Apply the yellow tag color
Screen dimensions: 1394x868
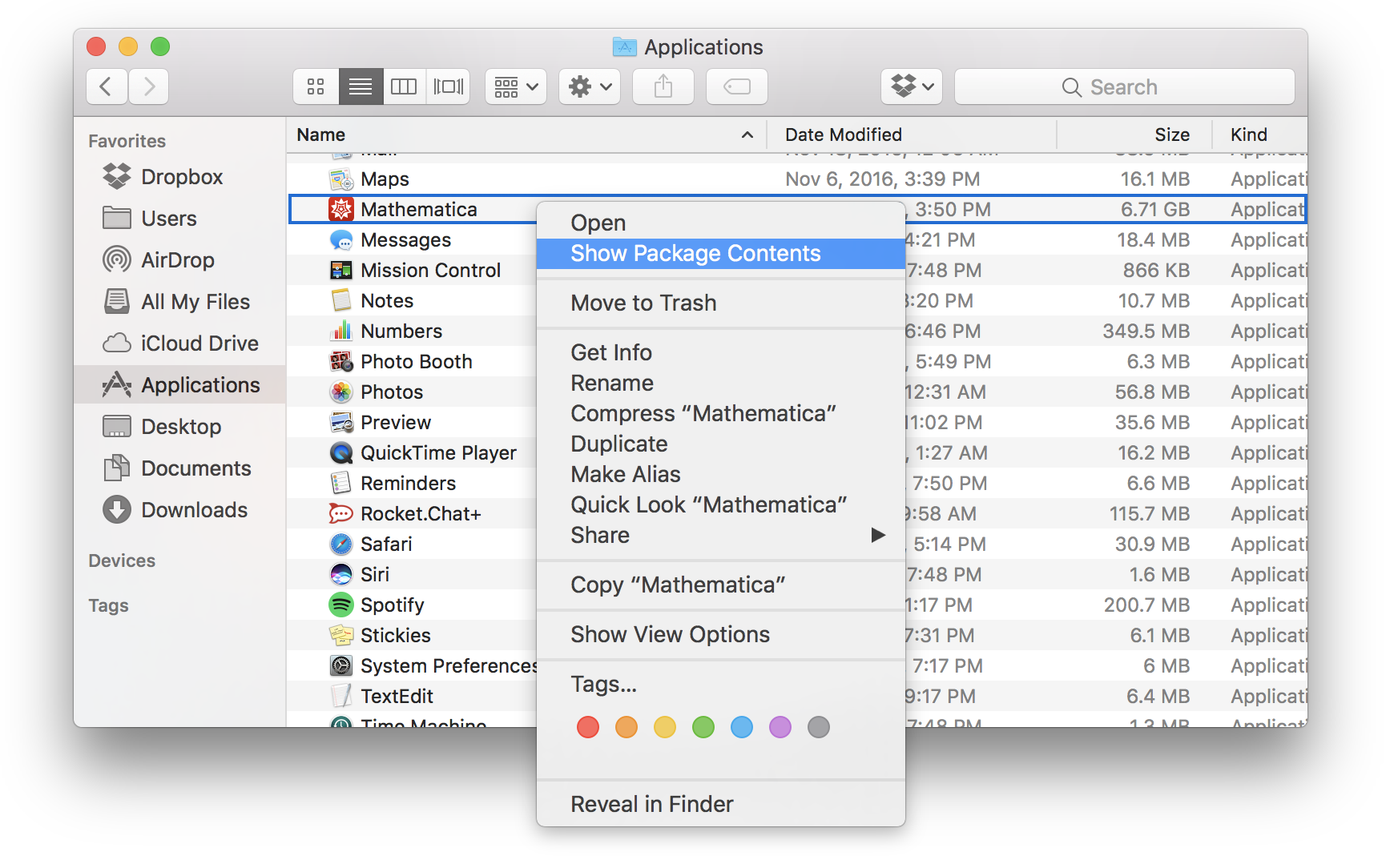665,727
